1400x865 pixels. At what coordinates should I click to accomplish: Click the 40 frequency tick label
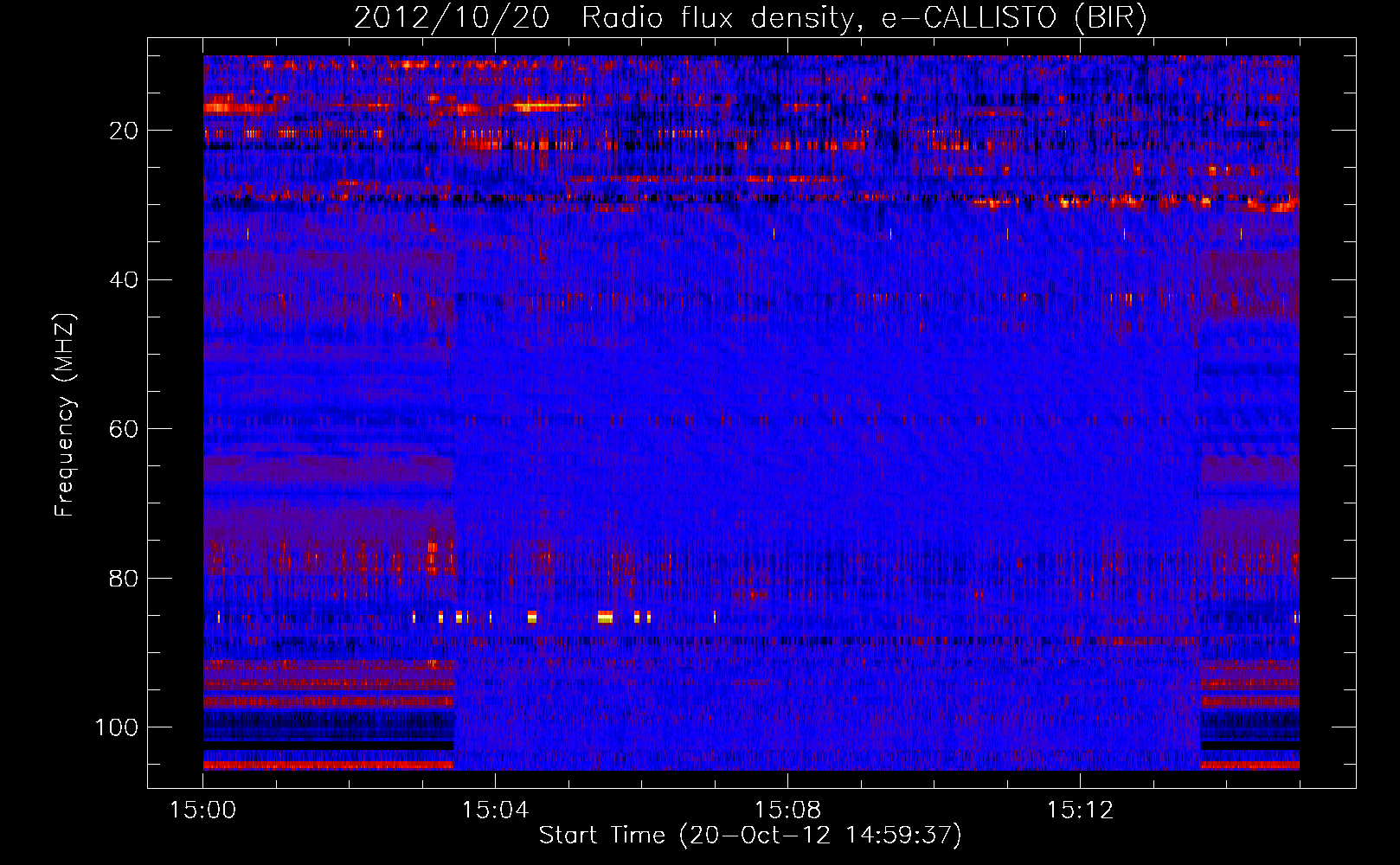point(124,280)
